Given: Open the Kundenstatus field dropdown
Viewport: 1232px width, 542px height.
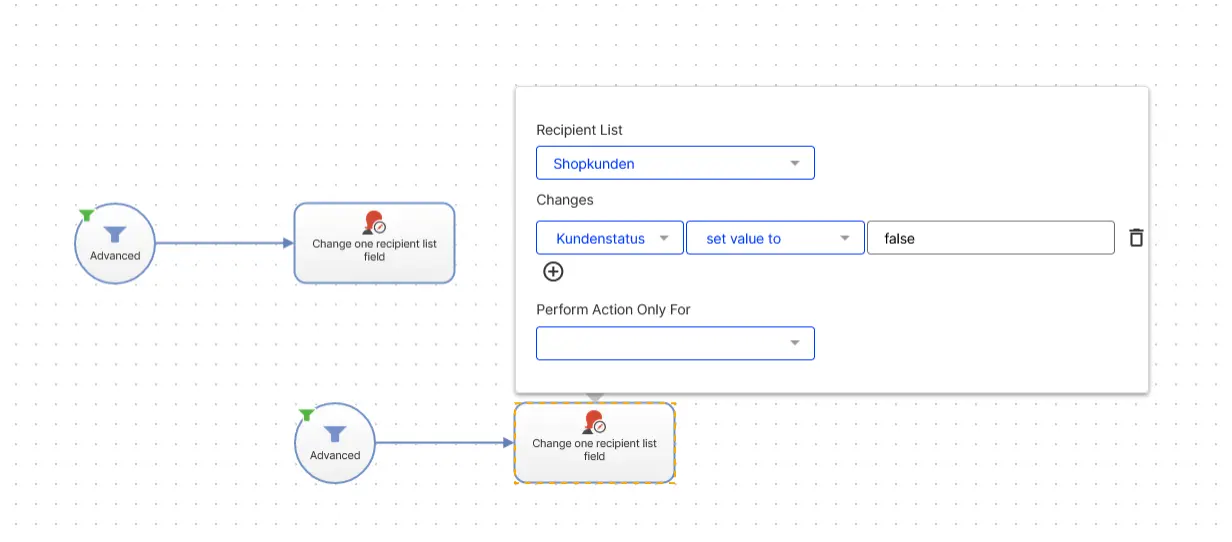Looking at the screenshot, I should point(610,238).
